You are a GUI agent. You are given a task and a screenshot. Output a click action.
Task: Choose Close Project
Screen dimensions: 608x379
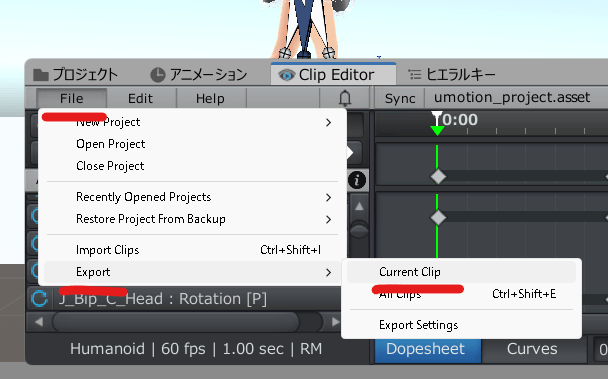click(192, 166)
